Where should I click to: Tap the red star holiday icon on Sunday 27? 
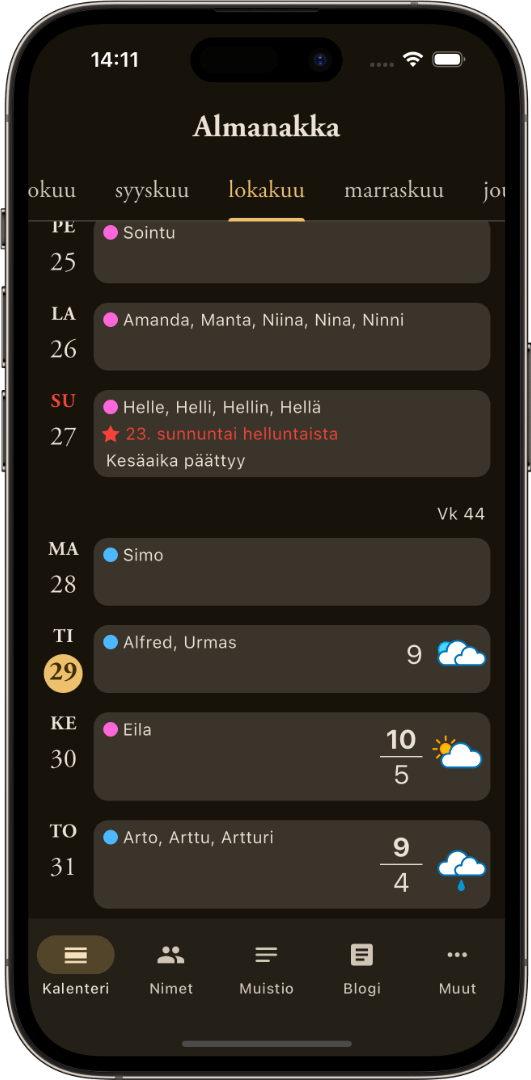(x=110, y=434)
